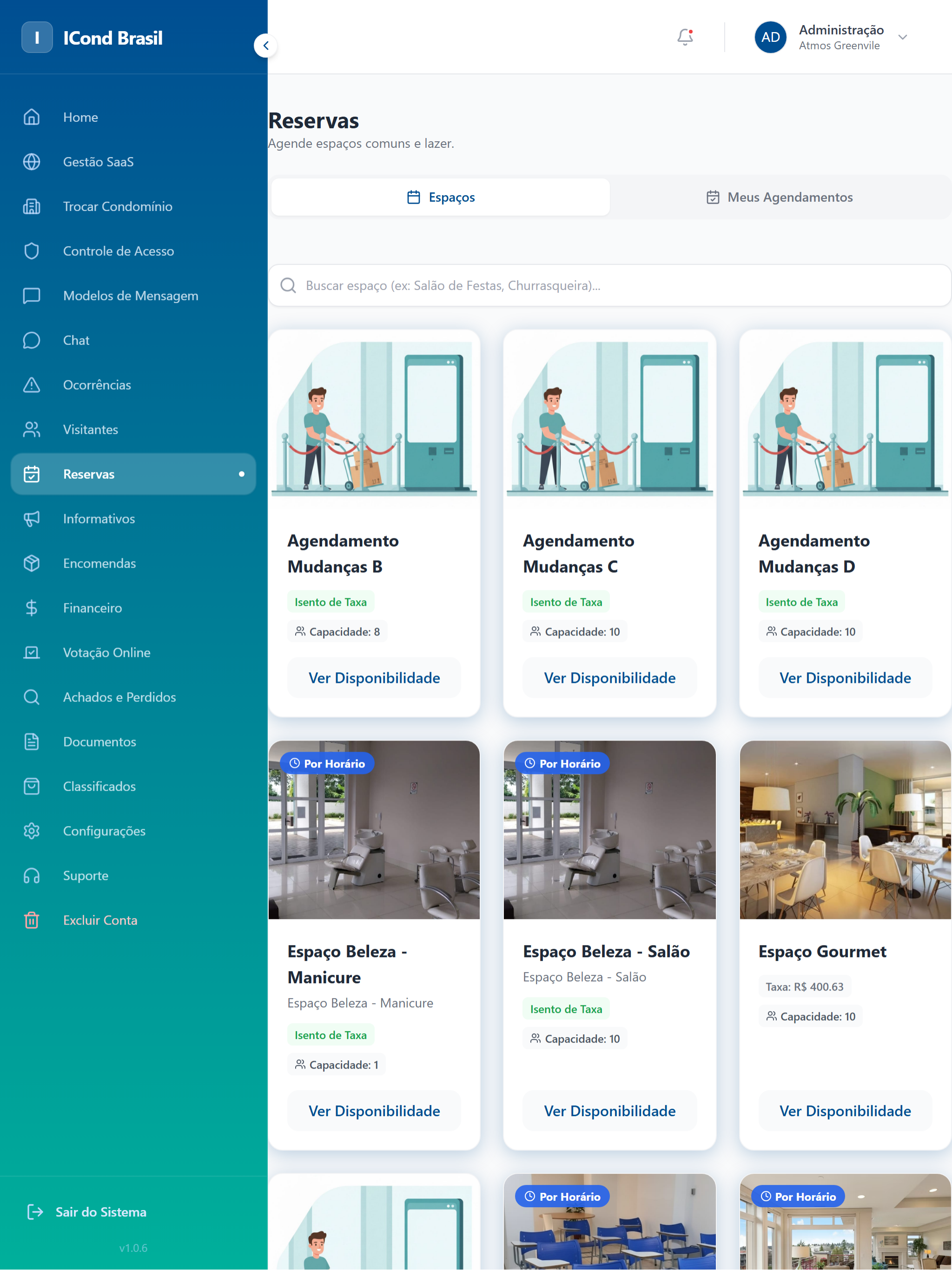Select Financeiro menu item

pyautogui.click(x=133, y=608)
